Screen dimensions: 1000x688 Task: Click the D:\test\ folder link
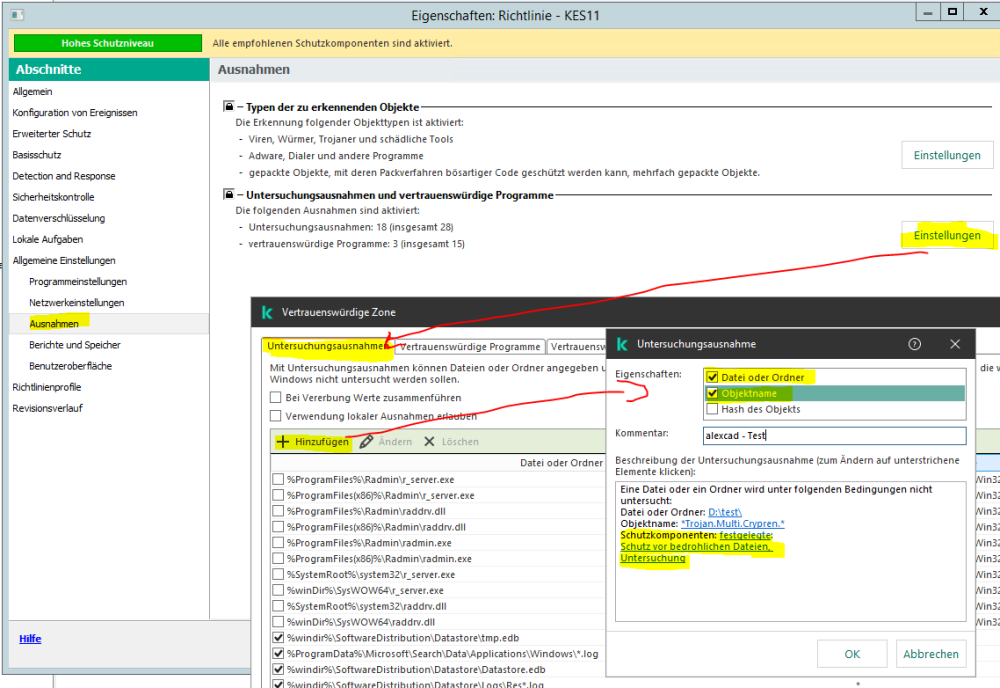coord(724,512)
